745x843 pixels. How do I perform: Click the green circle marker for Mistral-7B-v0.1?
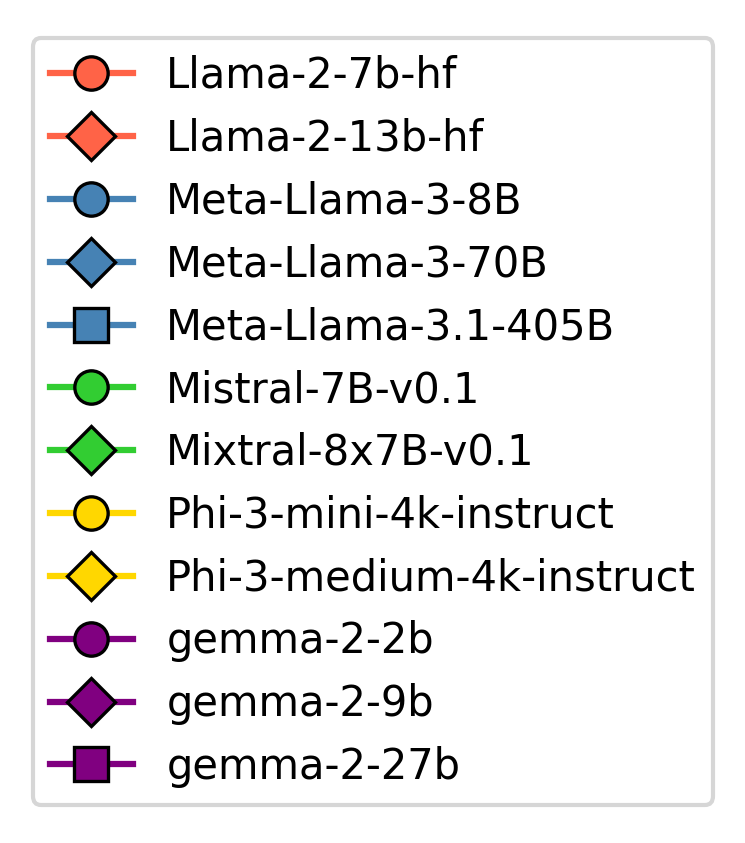[x=91, y=388]
